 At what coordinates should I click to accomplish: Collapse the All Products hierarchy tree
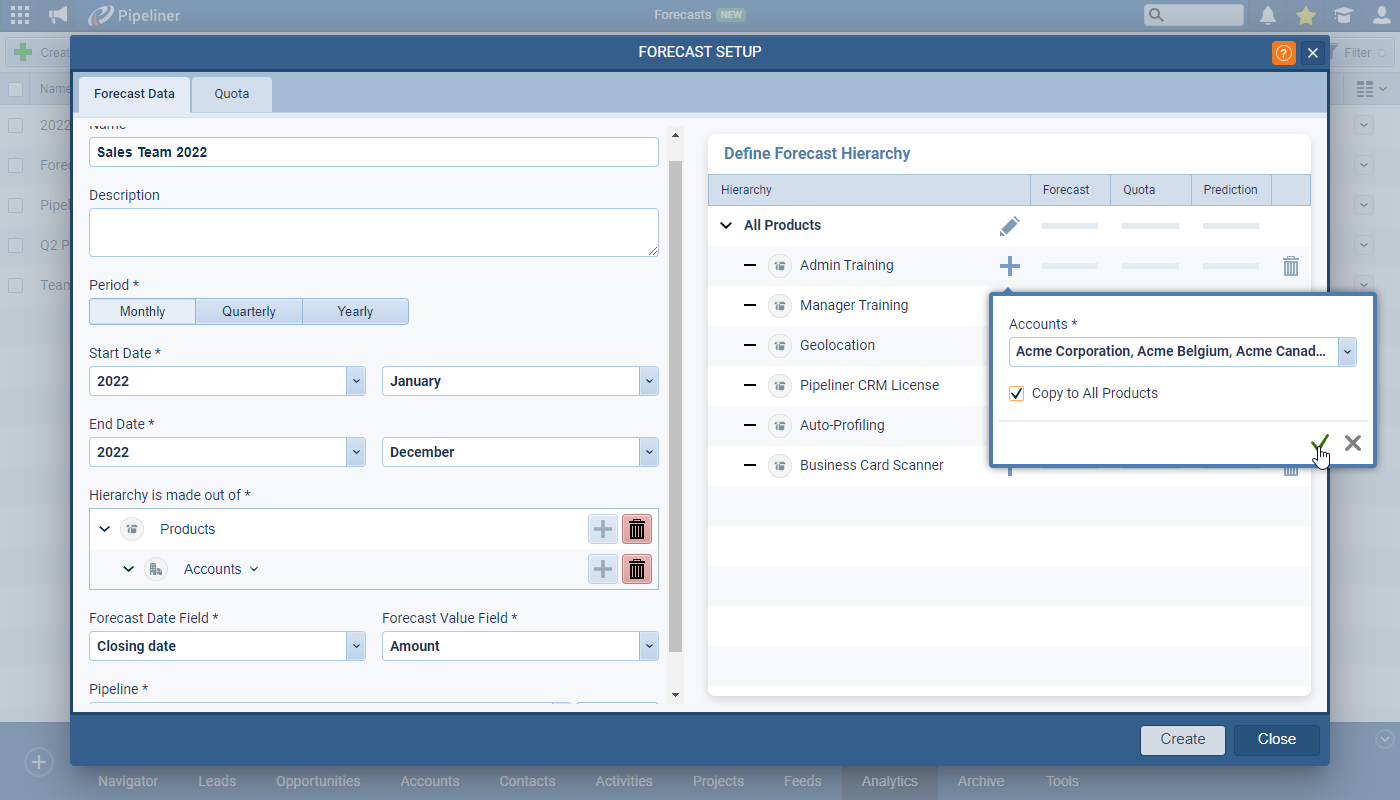pyautogui.click(x=726, y=226)
